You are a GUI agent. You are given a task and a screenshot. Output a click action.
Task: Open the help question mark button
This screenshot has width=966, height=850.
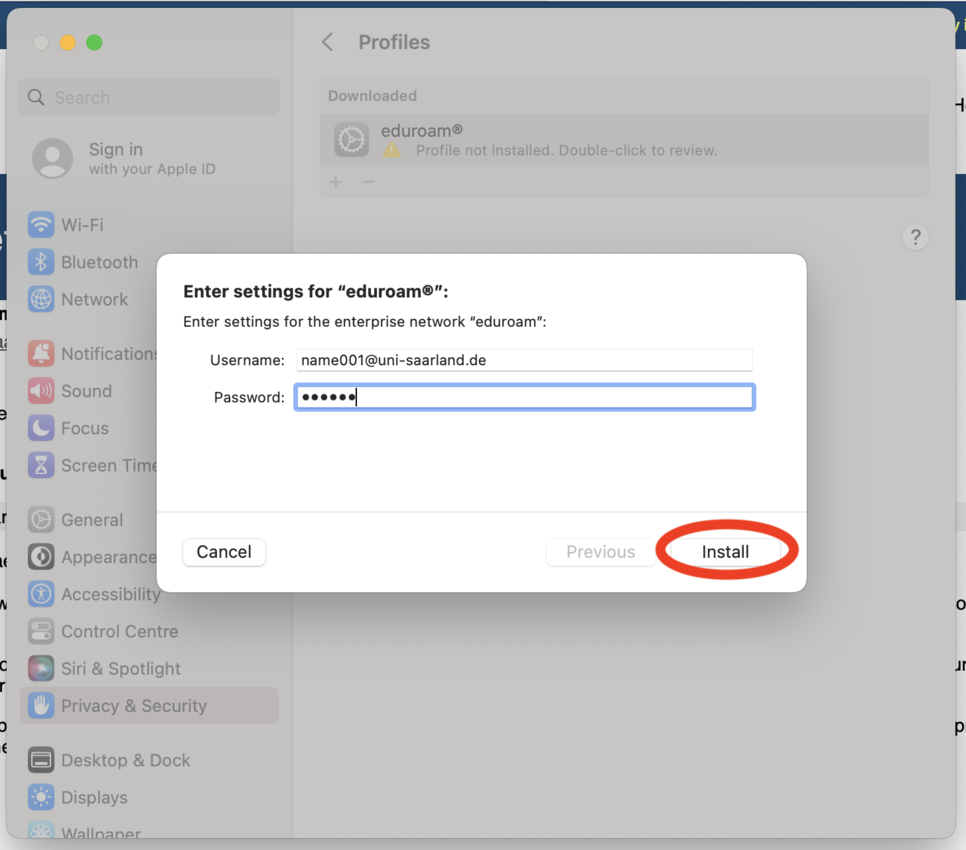(x=915, y=237)
